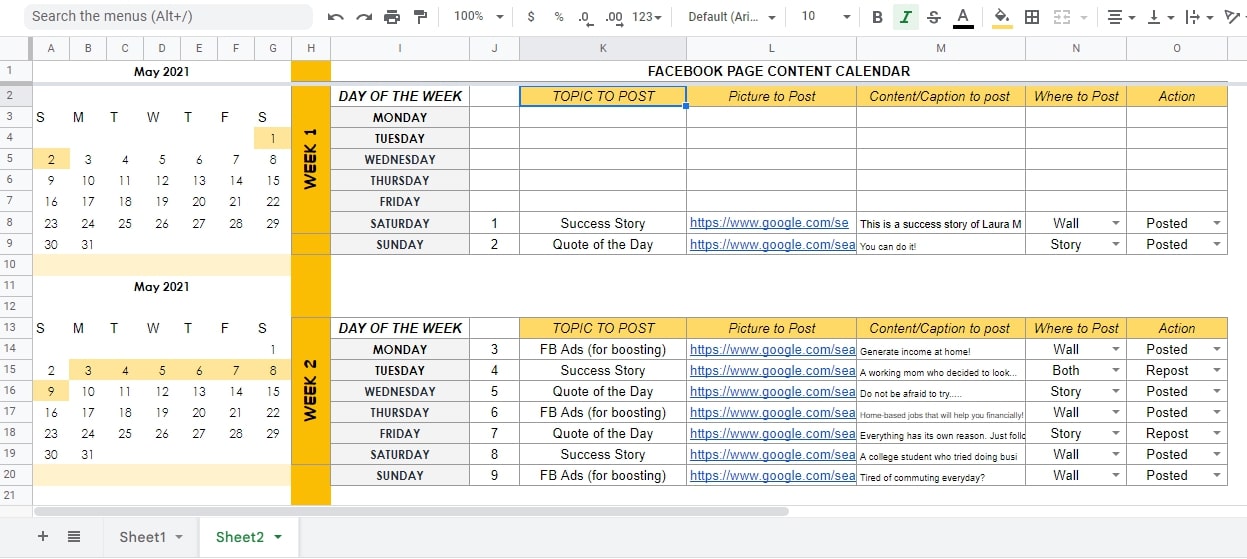Apply strikethrough formatting
This screenshot has width=1247, height=559.
pyautogui.click(x=934, y=17)
